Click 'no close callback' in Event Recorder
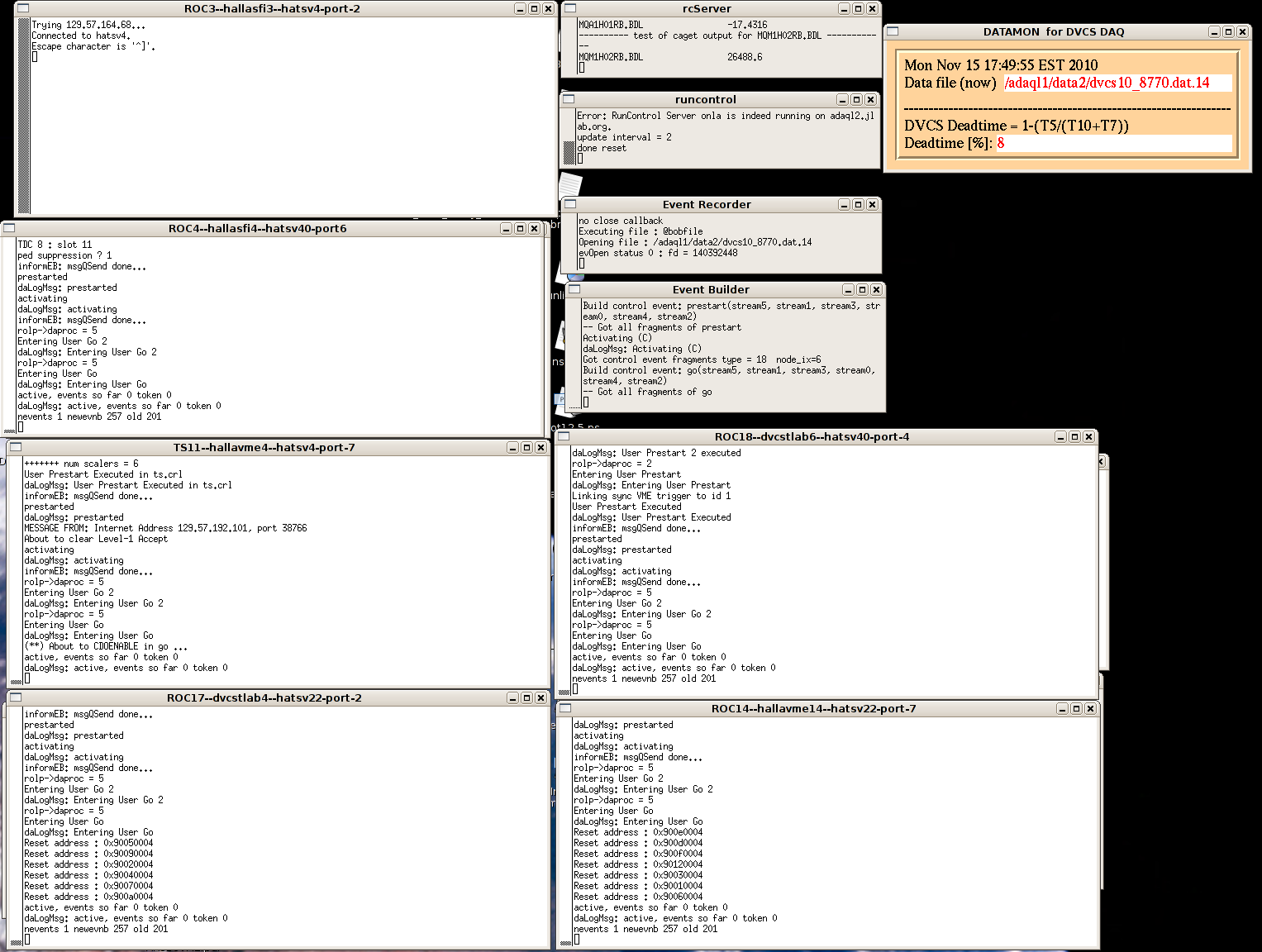The width and height of the screenshot is (1262, 952). [x=621, y=221]
